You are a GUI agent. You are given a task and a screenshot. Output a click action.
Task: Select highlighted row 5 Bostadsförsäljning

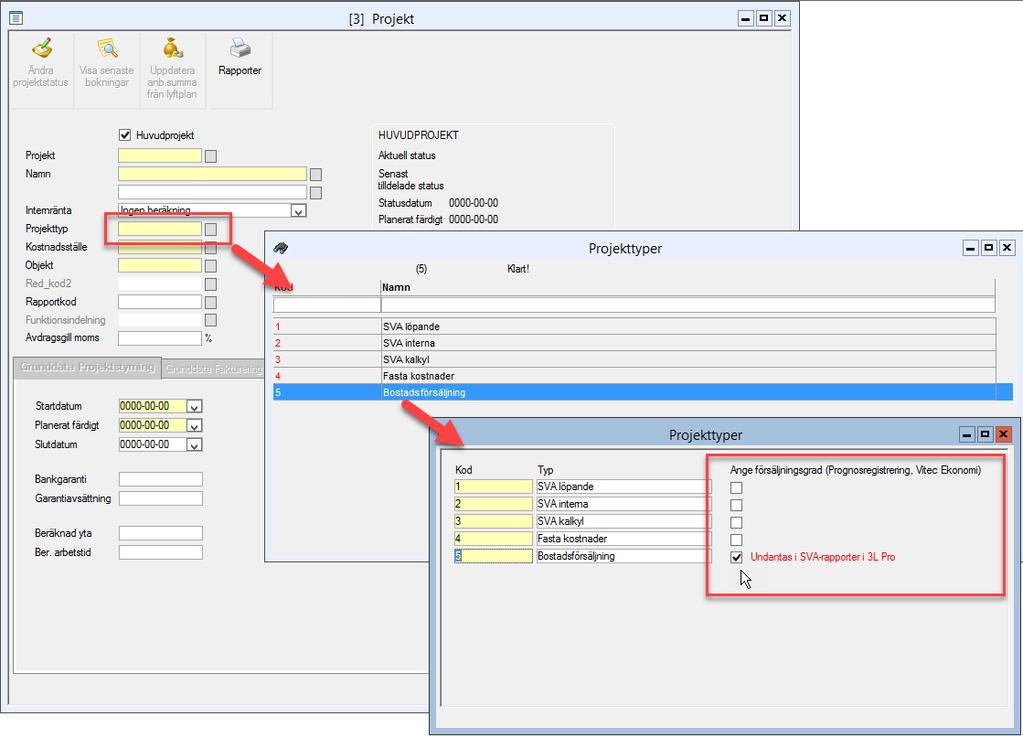pyautogui.click(x=643, y=392)
